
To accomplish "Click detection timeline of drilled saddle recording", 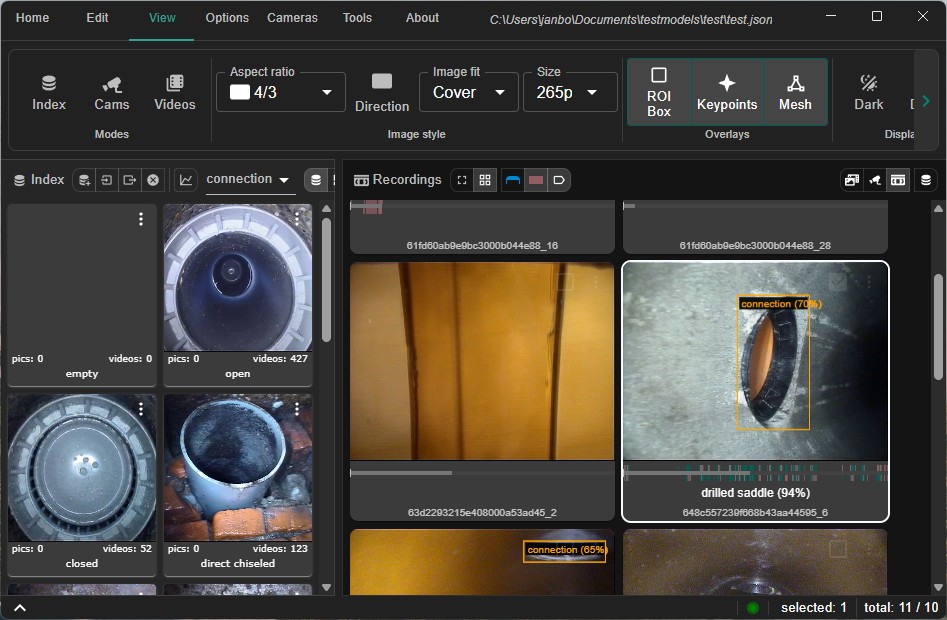I will 755,473.
